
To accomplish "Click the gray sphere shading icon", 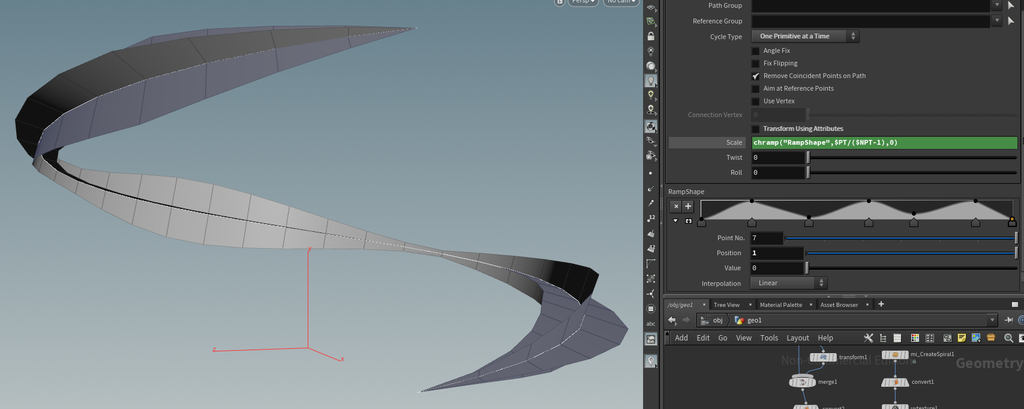I will pyautogui.click(x=650, y=66).
